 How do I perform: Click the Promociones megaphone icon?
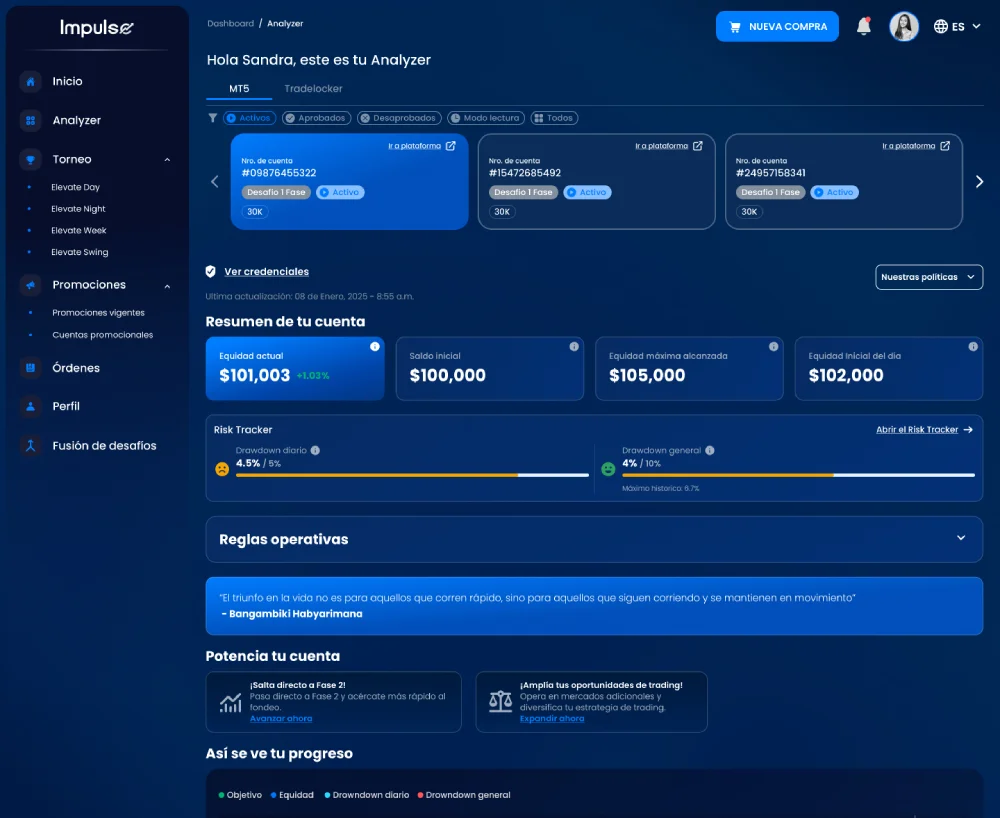(x=30, y=285)
